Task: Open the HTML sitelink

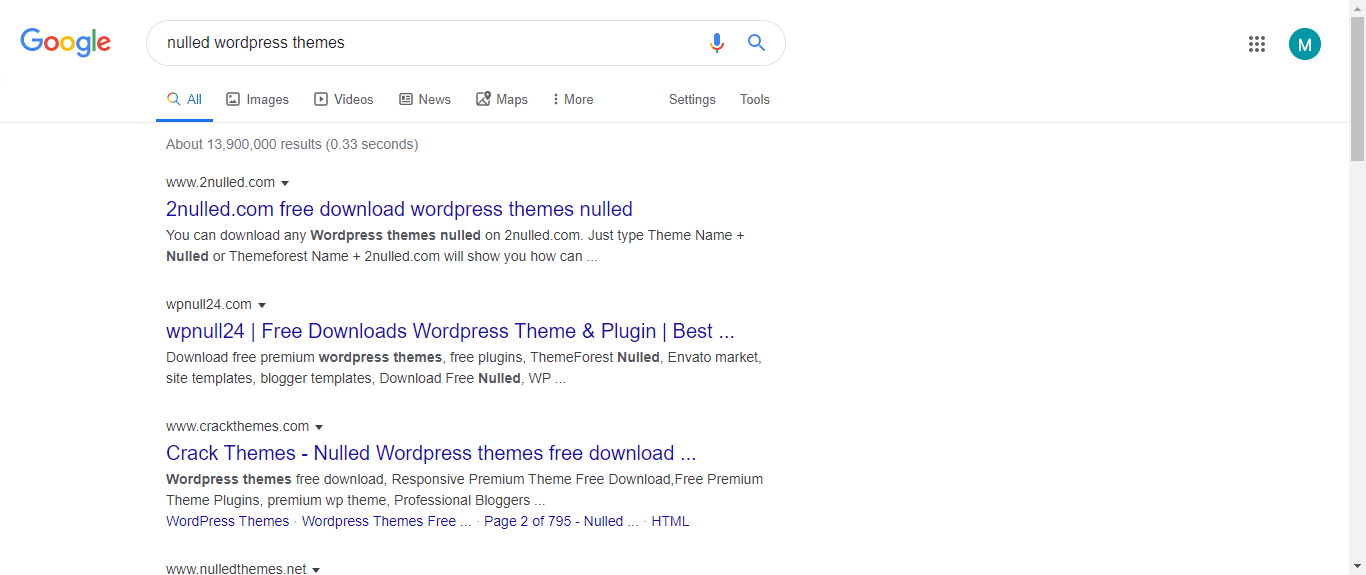Action: pos(670,521)
